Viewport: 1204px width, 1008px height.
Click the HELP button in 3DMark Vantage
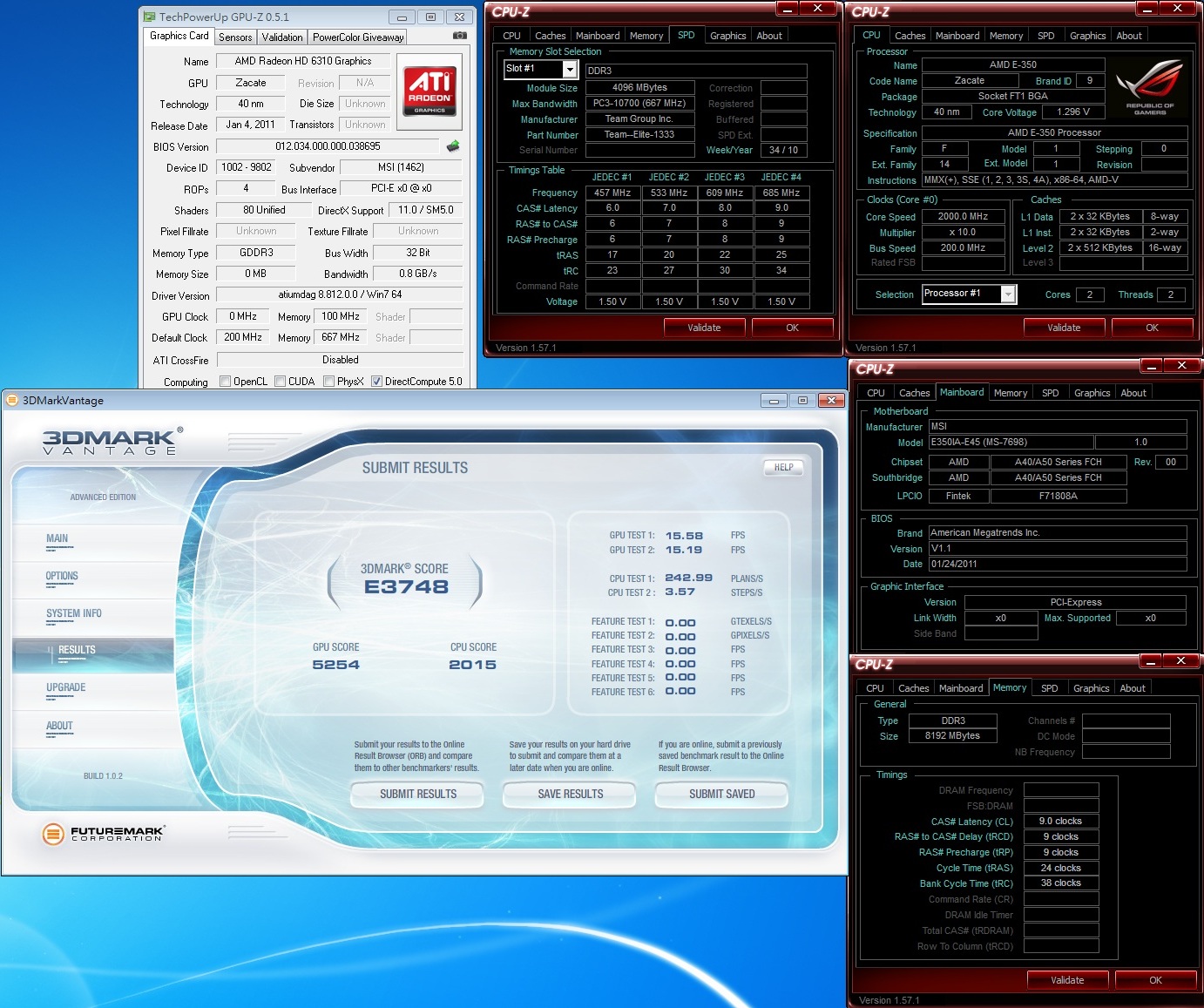click(x=783, y=467)
